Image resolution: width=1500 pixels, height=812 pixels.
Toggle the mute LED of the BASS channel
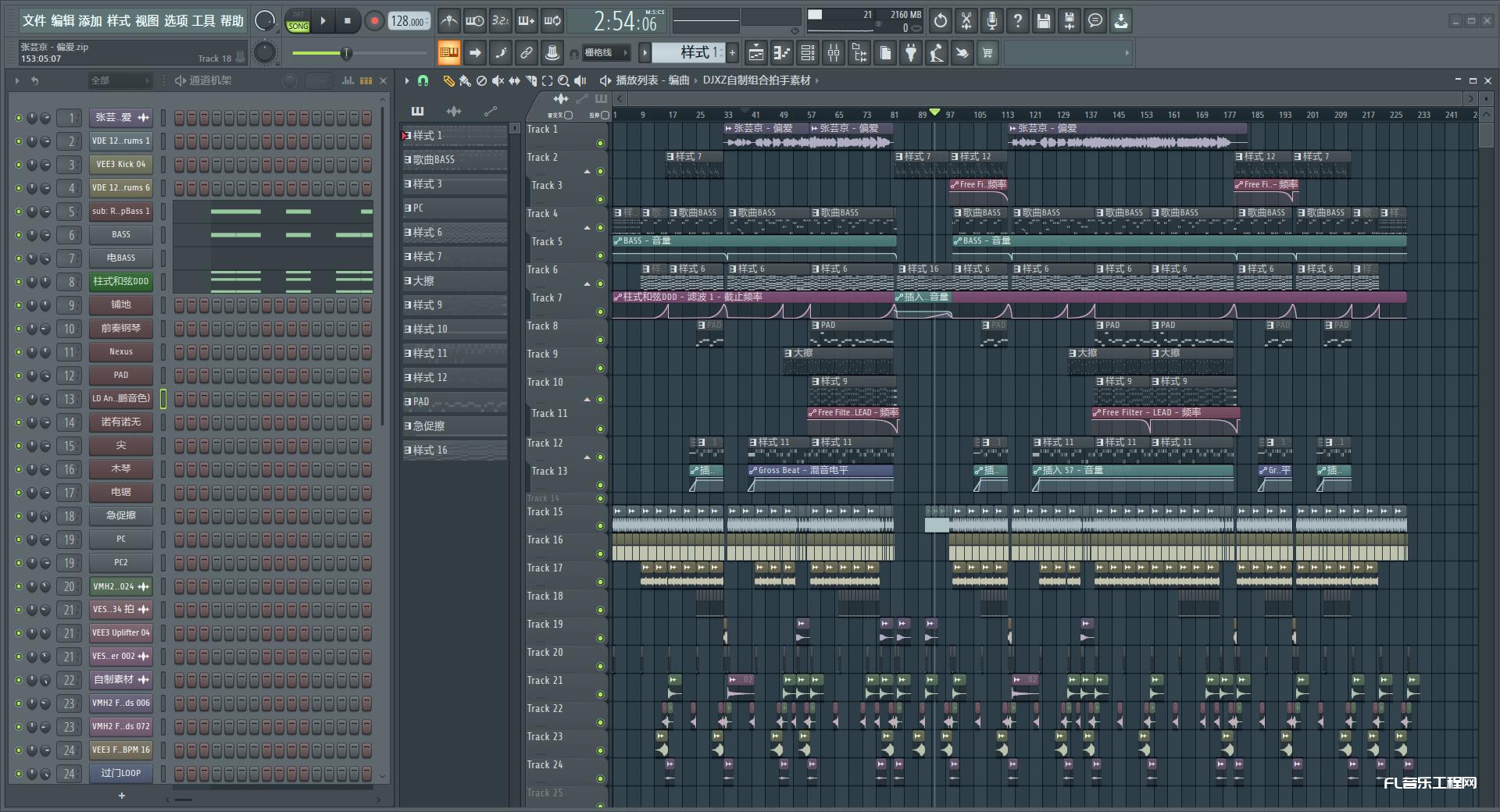[x=18, y=235]
